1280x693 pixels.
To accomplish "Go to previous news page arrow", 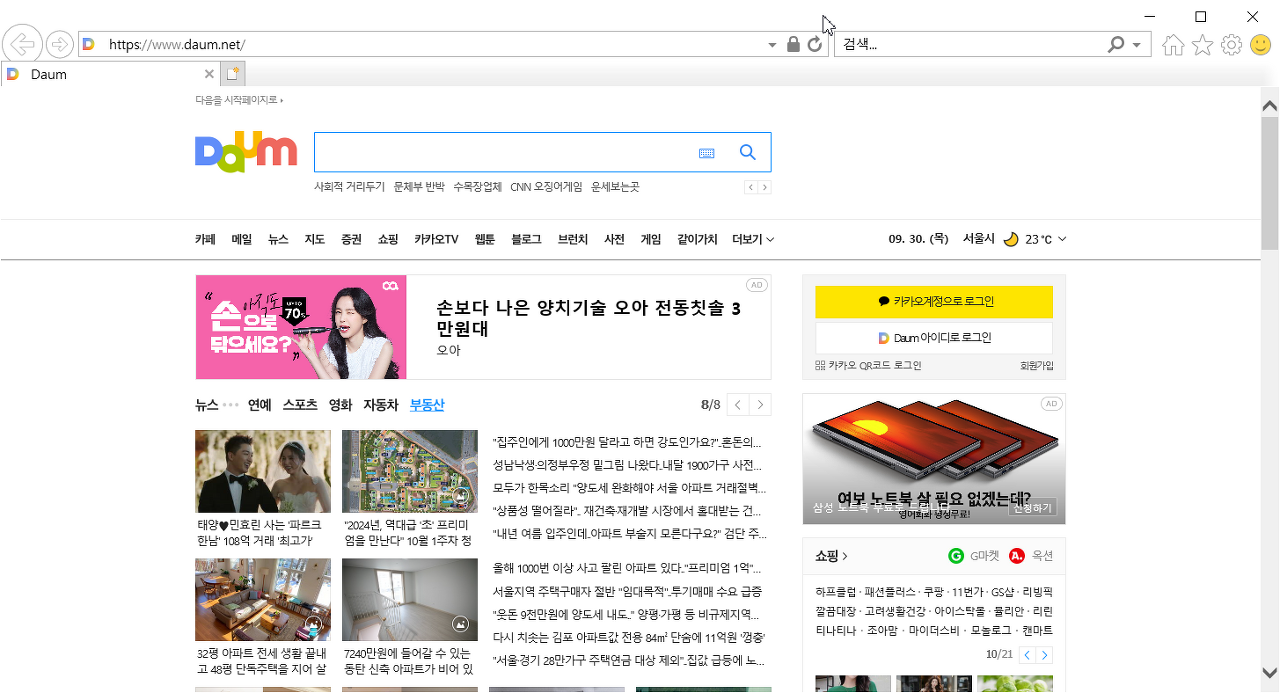I will click(x=738, y=405).
